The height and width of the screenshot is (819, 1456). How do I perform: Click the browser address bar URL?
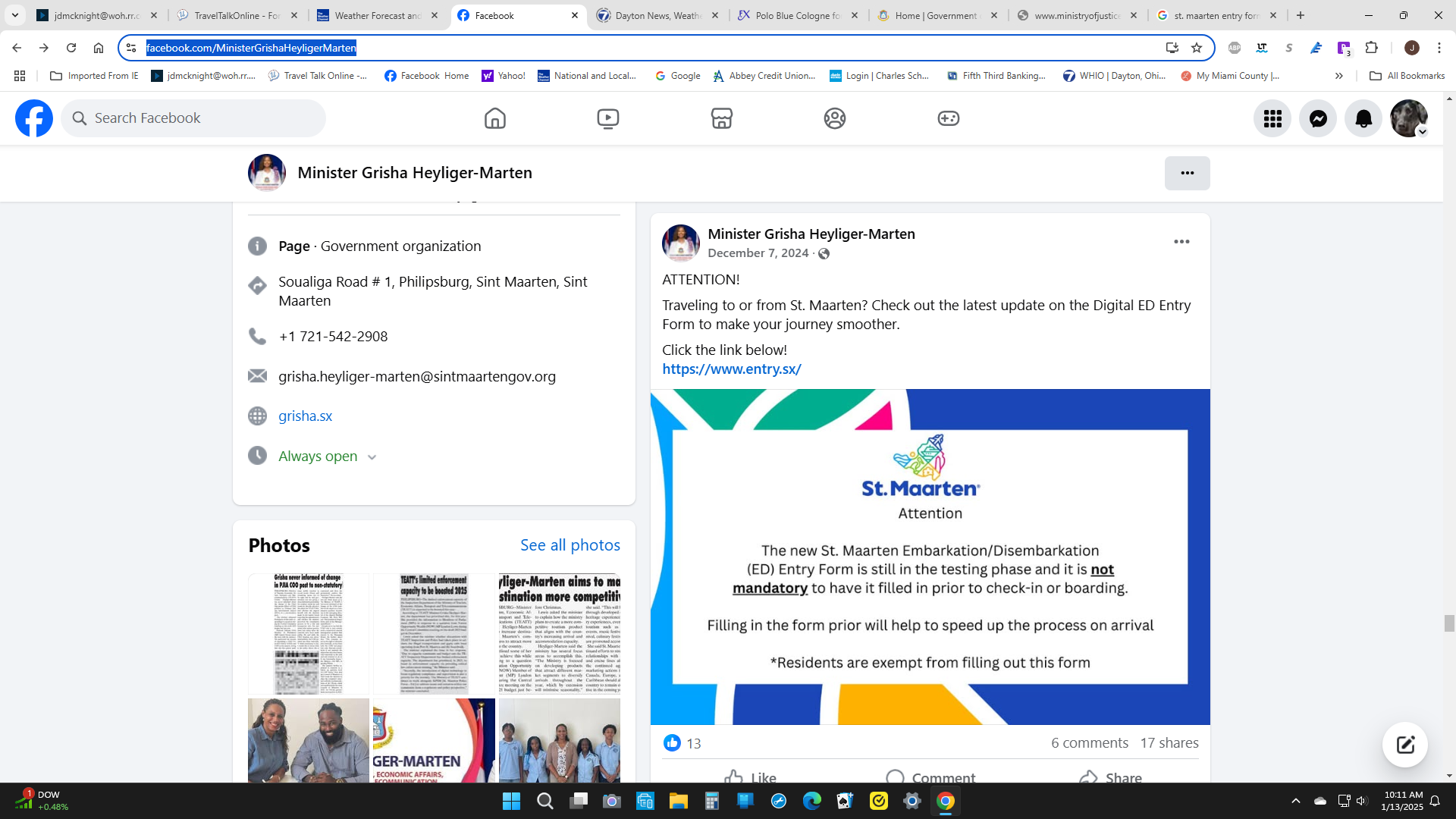251,48
